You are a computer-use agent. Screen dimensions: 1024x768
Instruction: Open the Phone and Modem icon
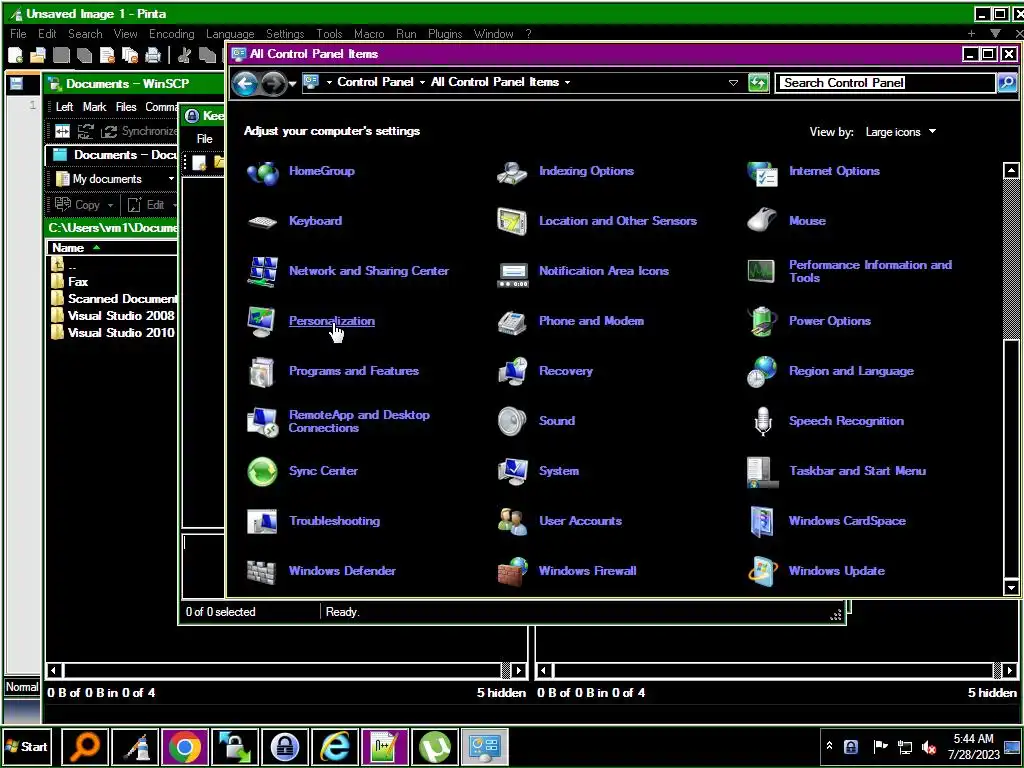[x=512, y=322]
